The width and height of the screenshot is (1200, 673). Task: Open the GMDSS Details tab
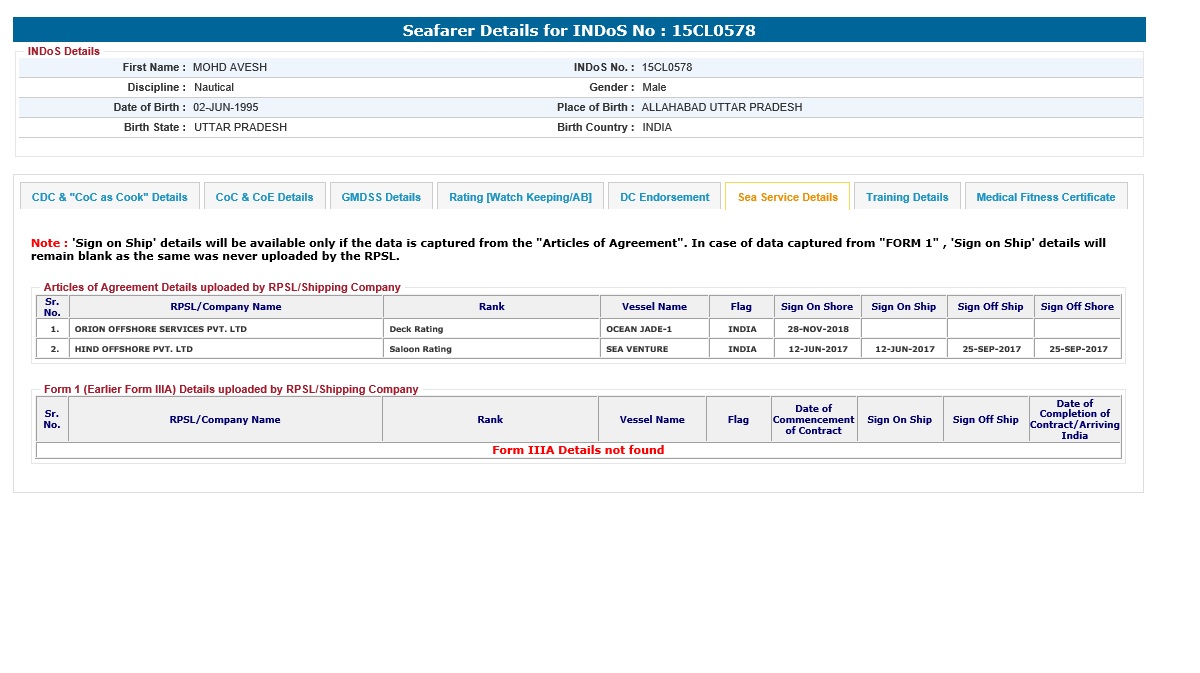381,197
